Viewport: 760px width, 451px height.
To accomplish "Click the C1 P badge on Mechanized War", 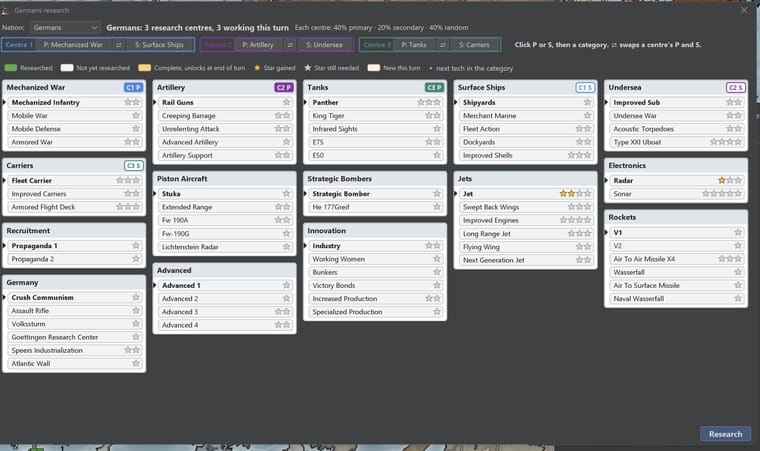I will tap(133, 87).
